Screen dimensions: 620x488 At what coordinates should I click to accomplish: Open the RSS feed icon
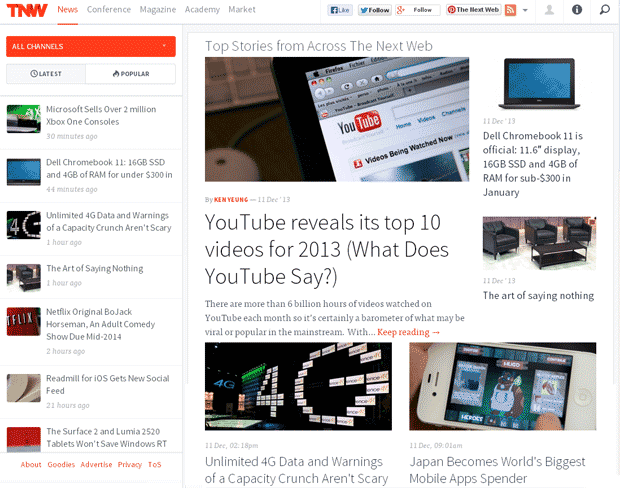[510, 10]
